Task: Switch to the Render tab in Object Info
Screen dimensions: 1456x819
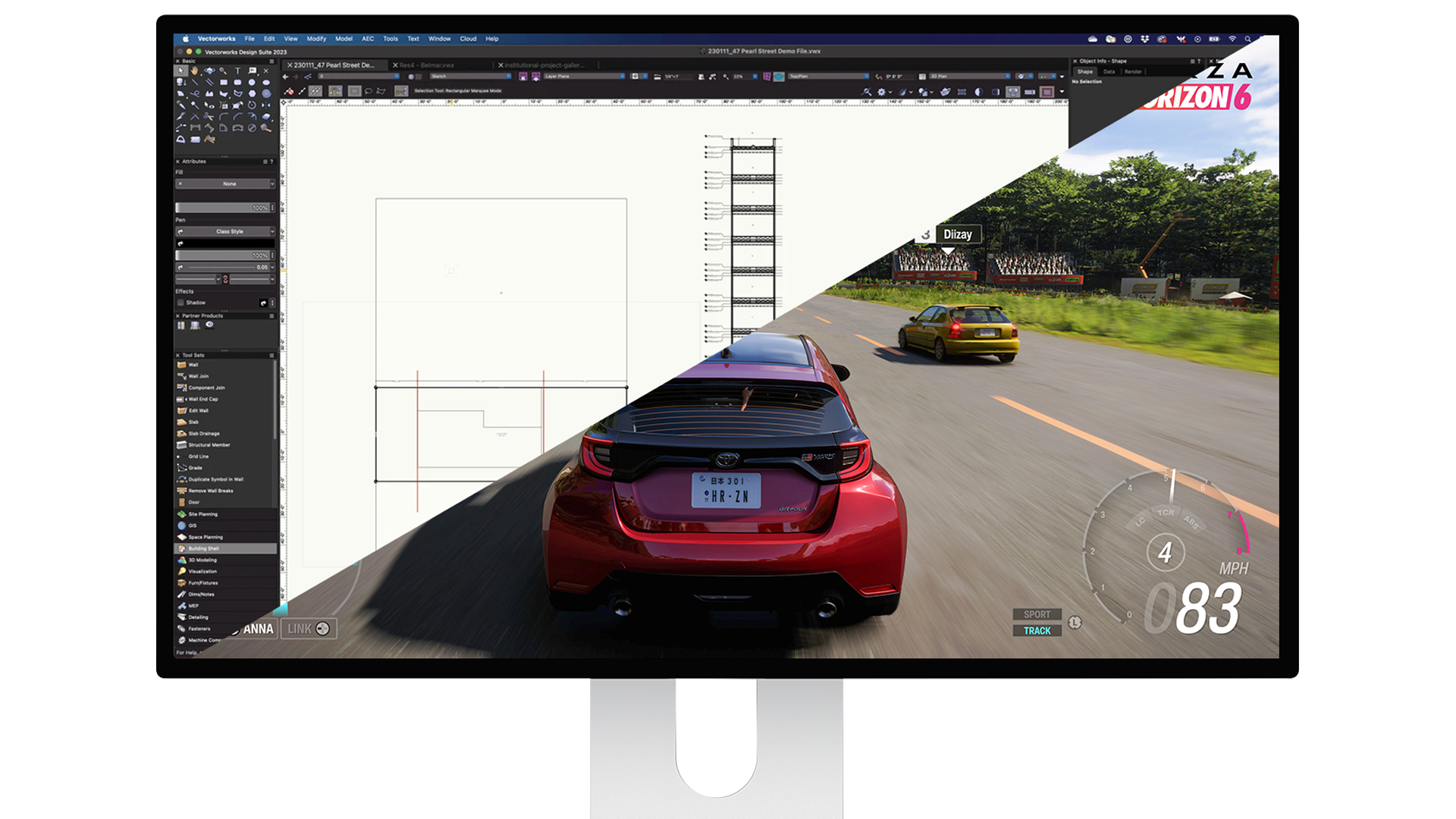Action: tap(1133, 71)
